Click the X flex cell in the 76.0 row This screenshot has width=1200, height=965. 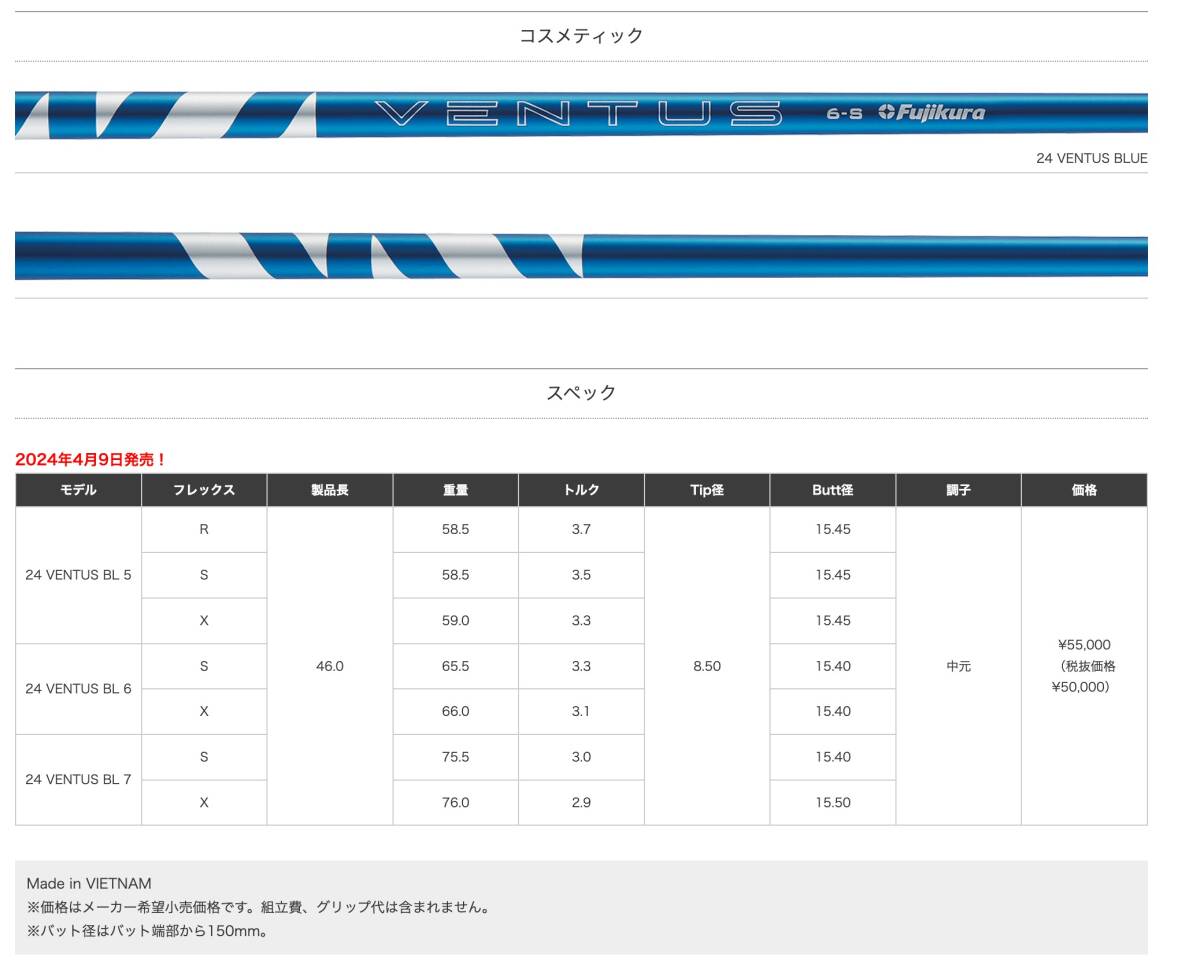coord(204,803)
